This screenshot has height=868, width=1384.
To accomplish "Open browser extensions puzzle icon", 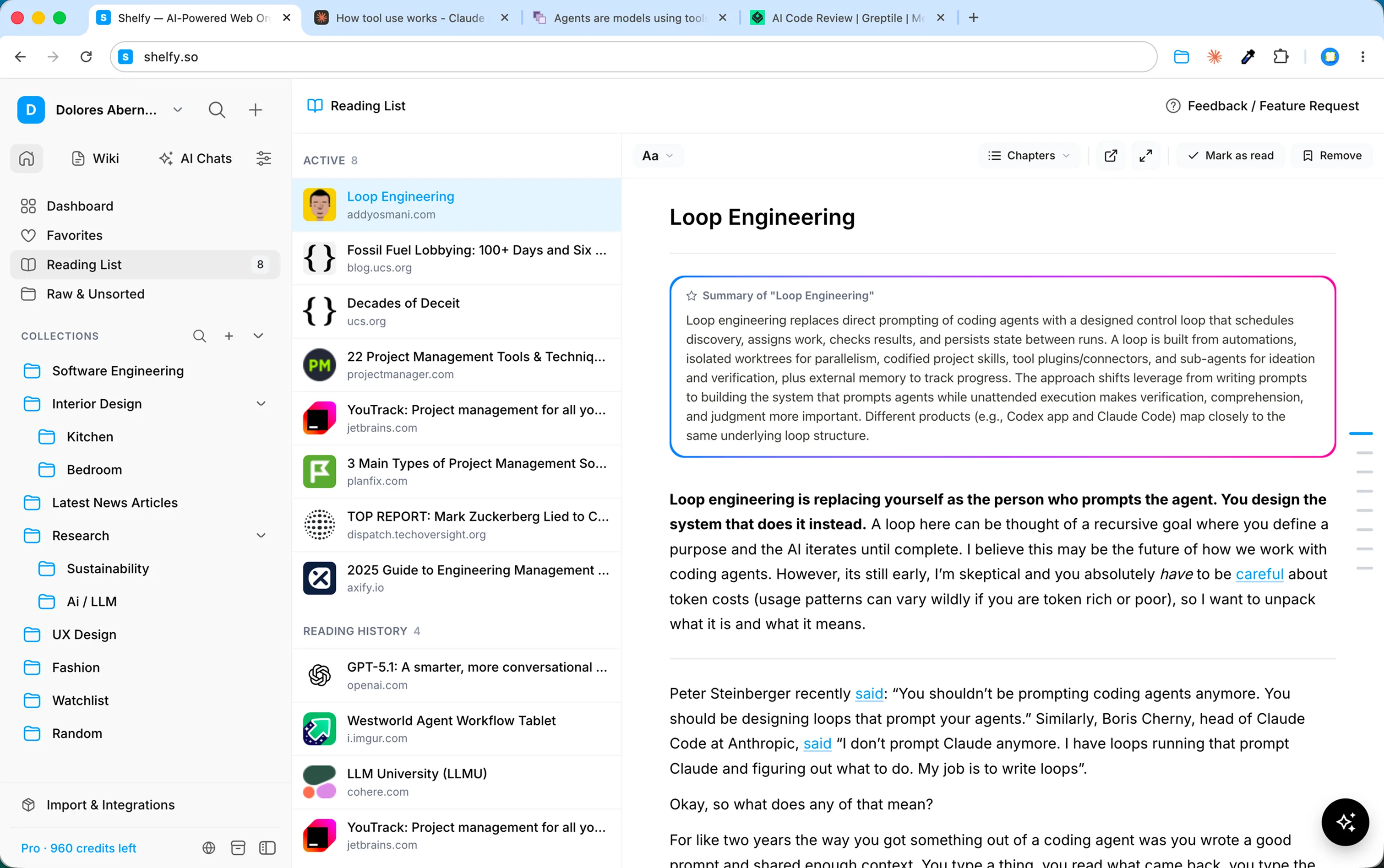I will tap(1281, 57).
